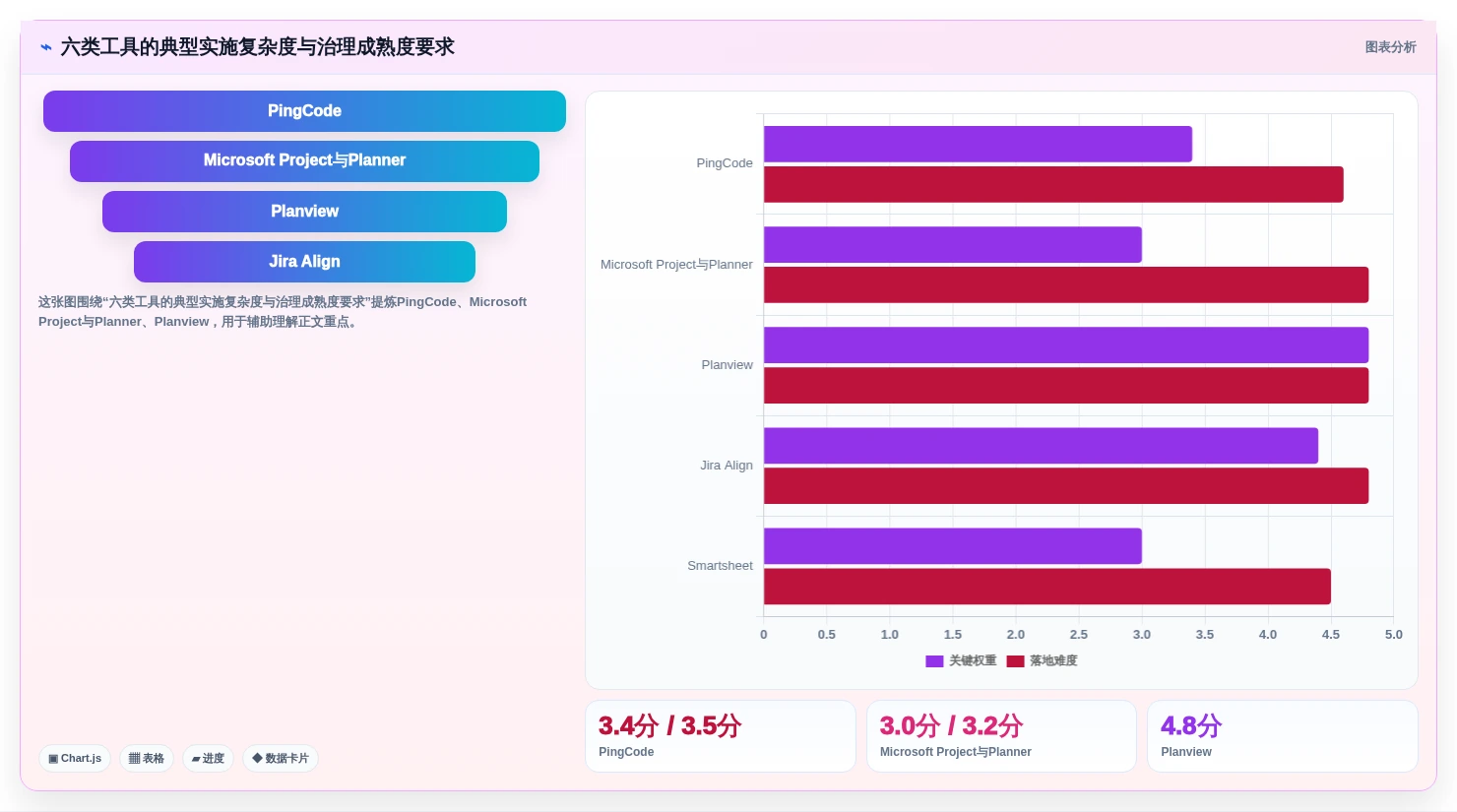Click the 进度 tag chip
Image resolution: width=1457 pixels, height=812 pixels.
tap(208, 758)
